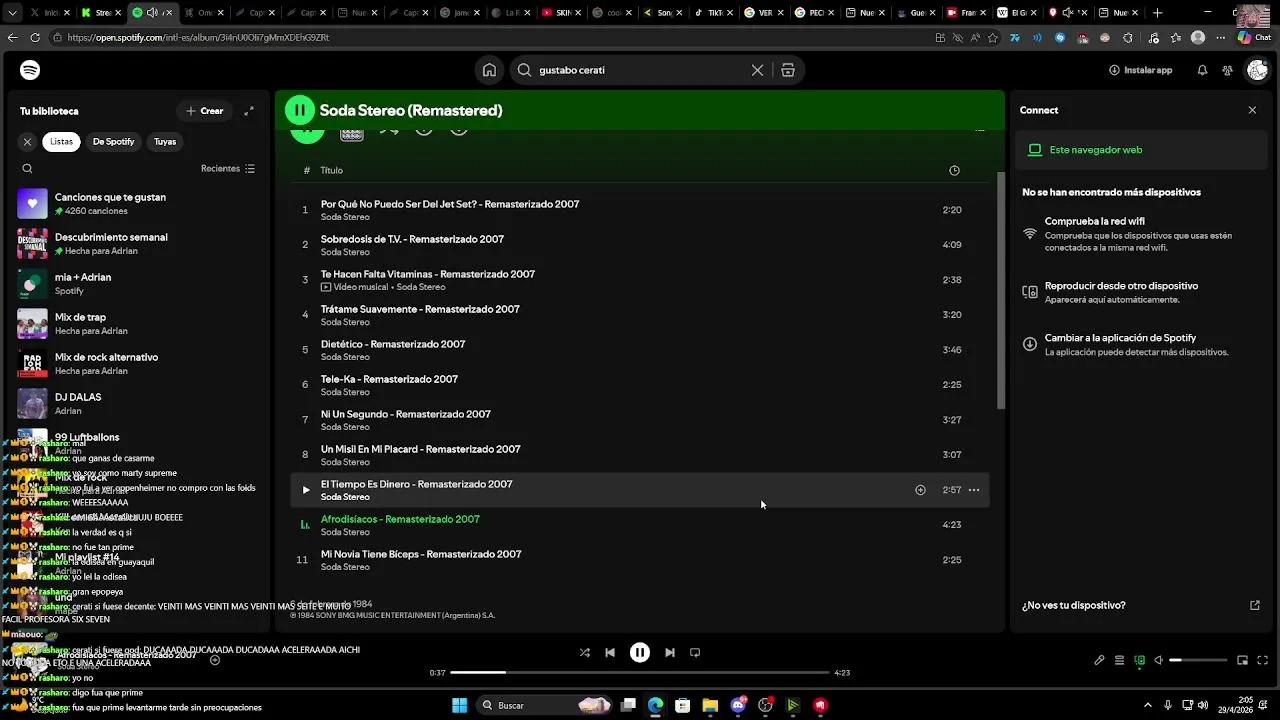The height and width of the screenshot is (720, 1280).
Task: Toggle repeat in the player bar
Action: [695, 652]
